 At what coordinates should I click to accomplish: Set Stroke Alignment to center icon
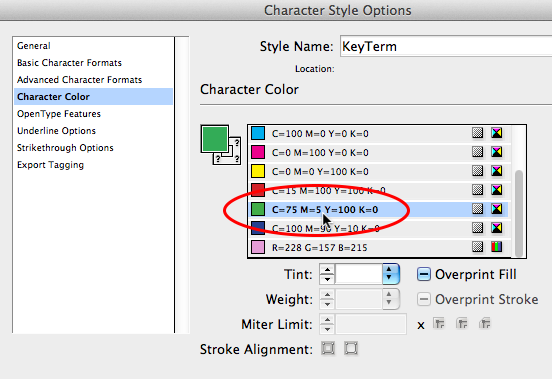coord(328,348)
